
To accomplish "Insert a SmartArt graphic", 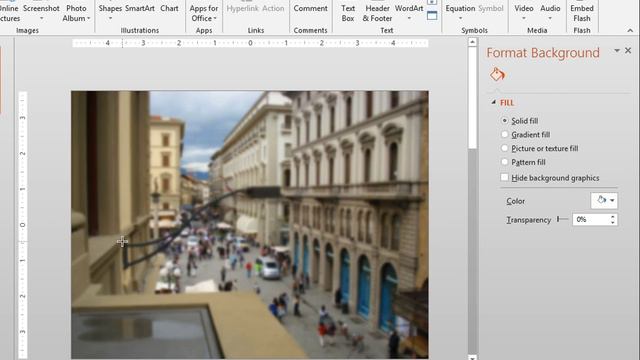I will [x=140, y=8].
